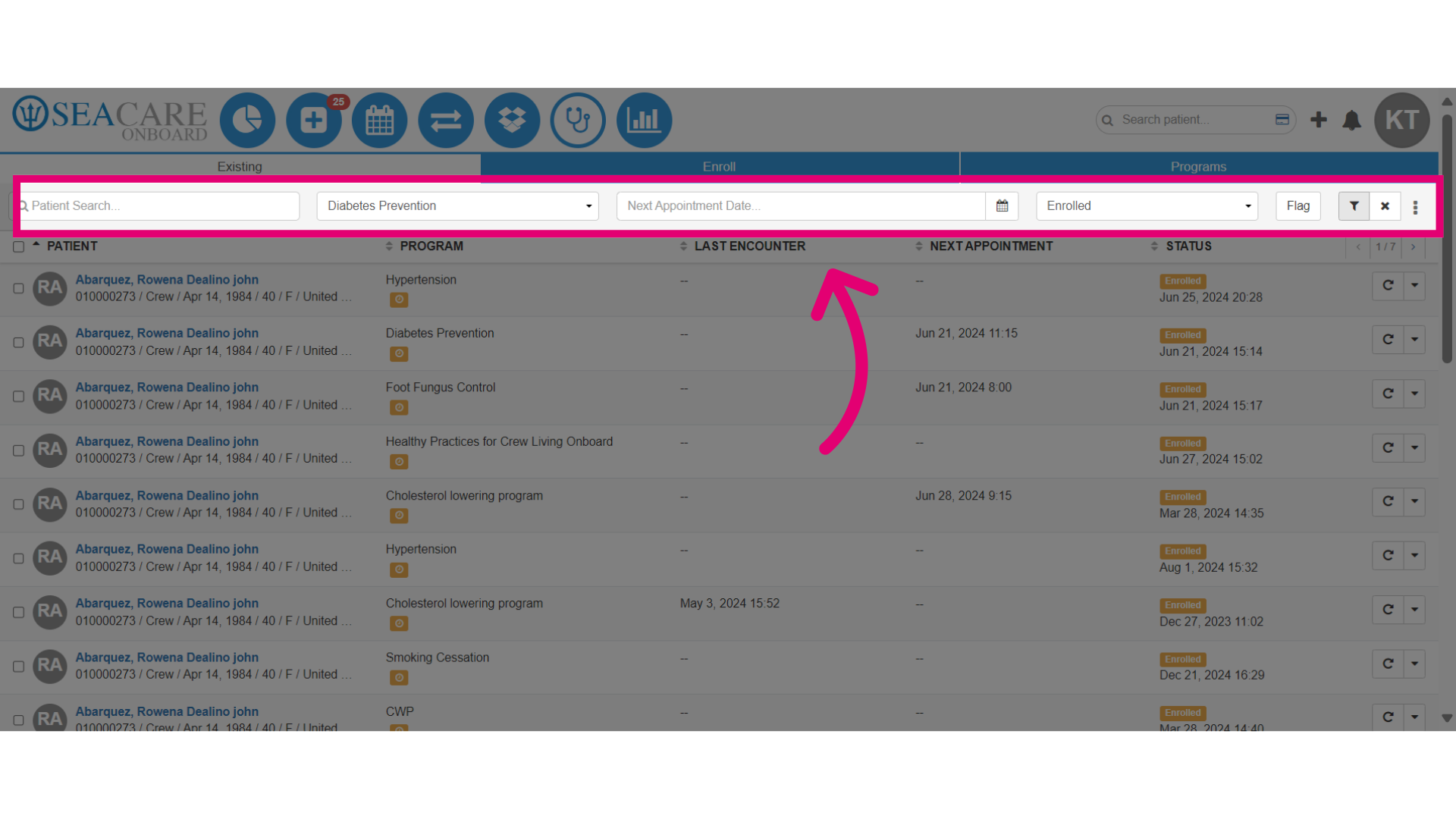Check the Diabetes Prevention row checkbox

pyautogui.click(x=18, y=342)
